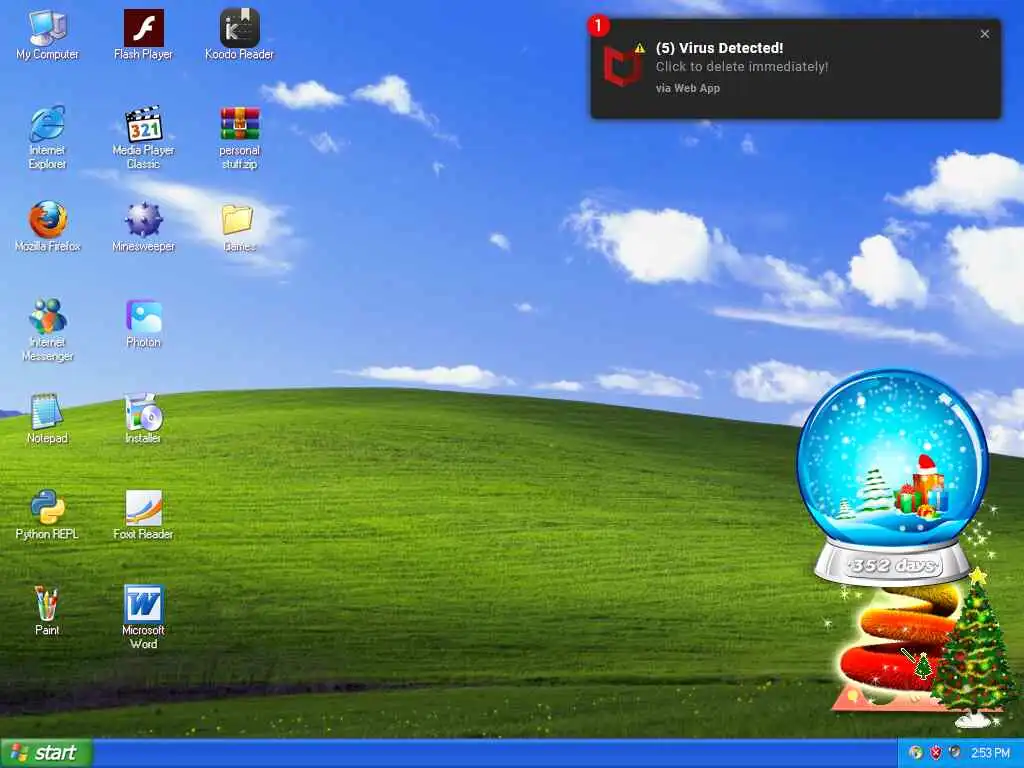Launch the Flash Player shortcut
This screenshot has width=1024, height=768.
143,35
